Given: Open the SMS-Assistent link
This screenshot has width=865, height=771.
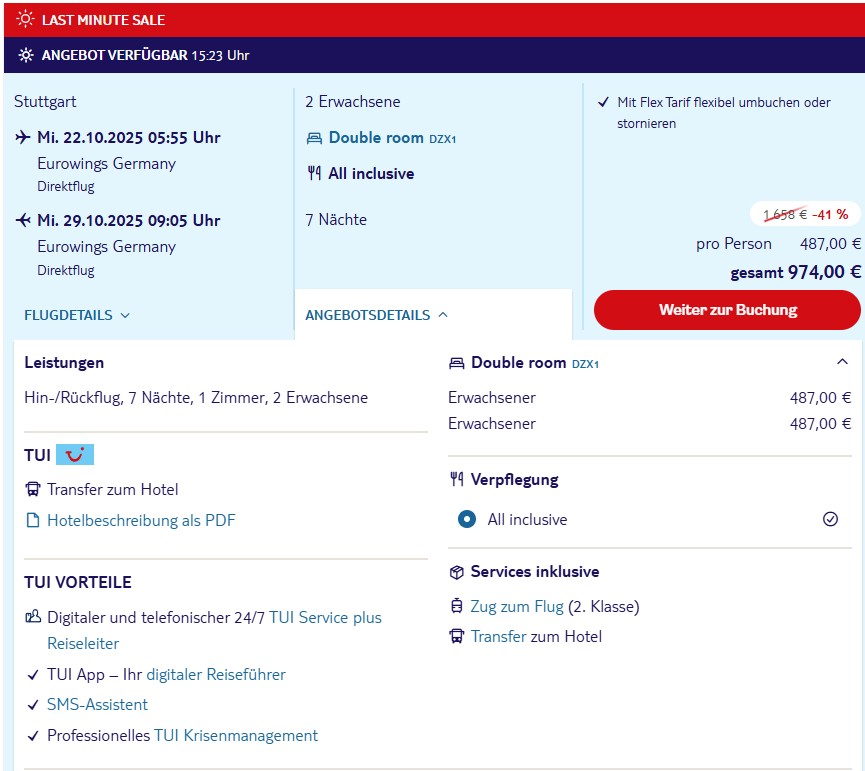Looking at the screenshot, I should 98,704.
